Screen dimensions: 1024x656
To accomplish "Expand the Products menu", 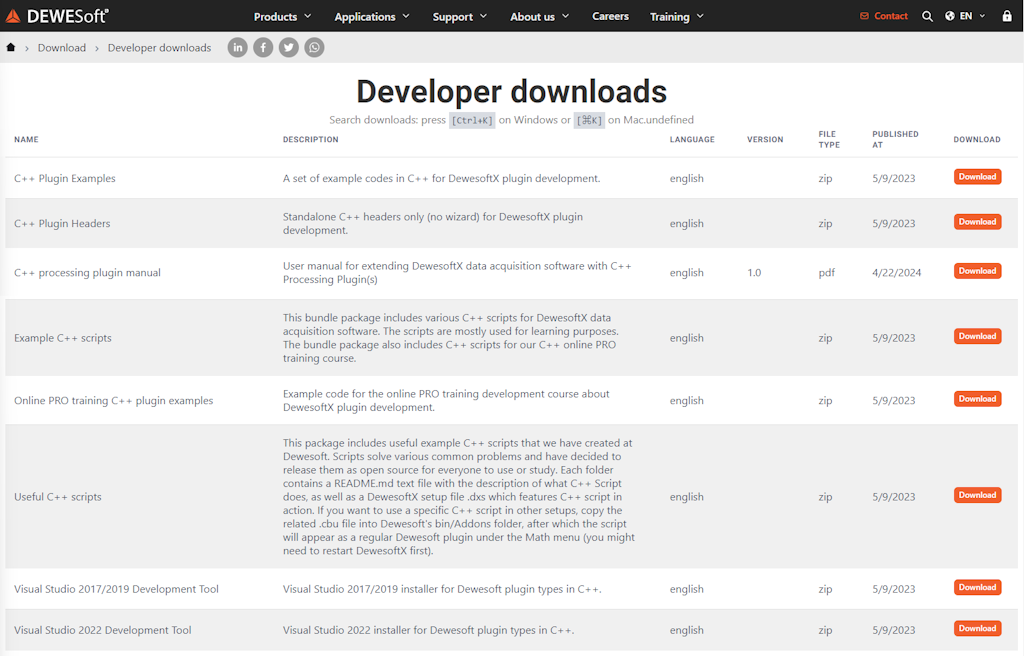I will (282, 16).
